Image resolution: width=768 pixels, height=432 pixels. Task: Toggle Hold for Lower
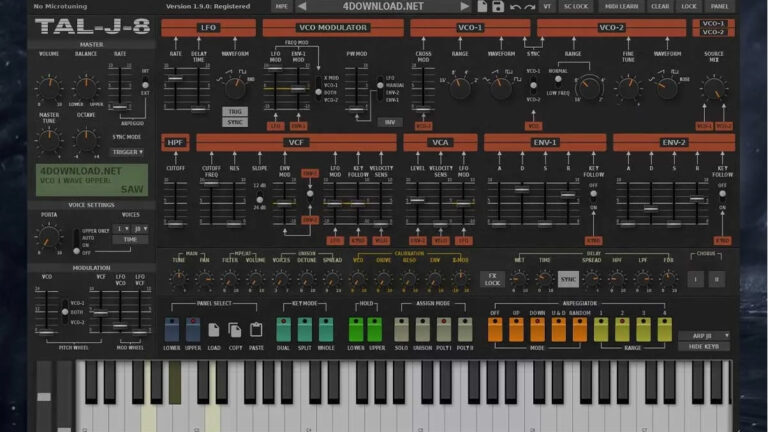click(x=356, y=329)
